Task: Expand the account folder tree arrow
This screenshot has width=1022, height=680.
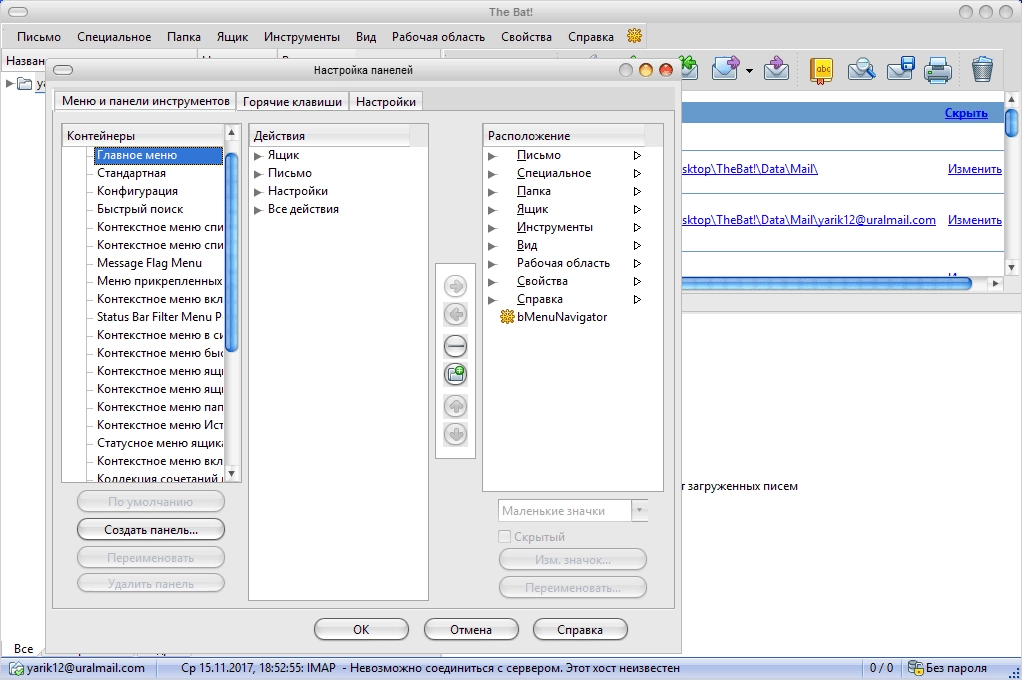Action: [10, 83]
